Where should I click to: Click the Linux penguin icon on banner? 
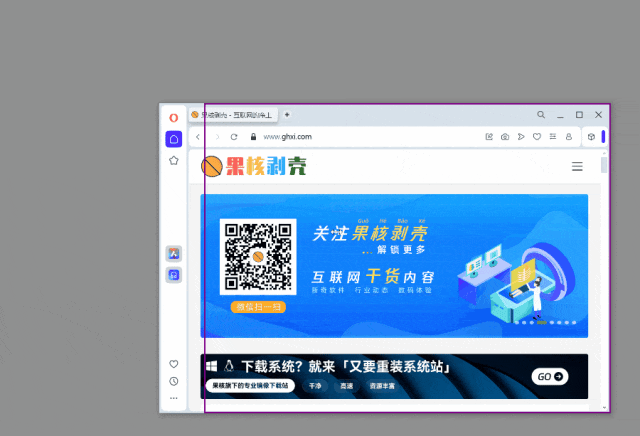tap(229, 366)
